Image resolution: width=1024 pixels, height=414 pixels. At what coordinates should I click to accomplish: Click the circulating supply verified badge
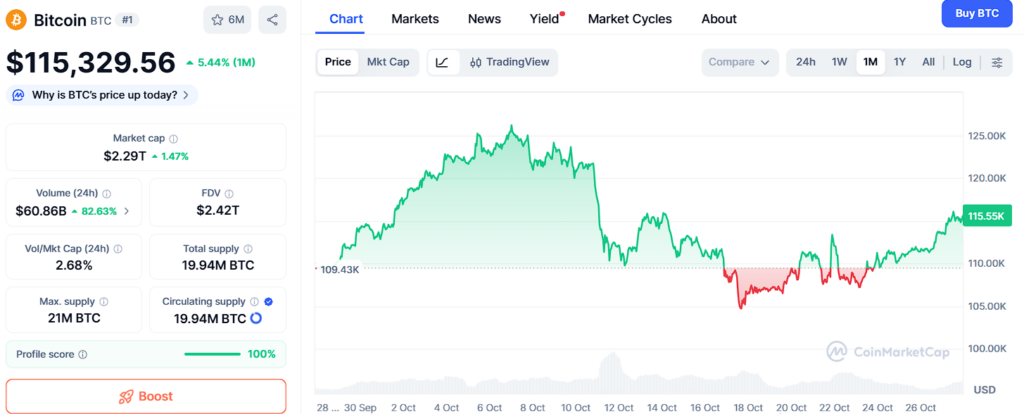click(268, 301)
